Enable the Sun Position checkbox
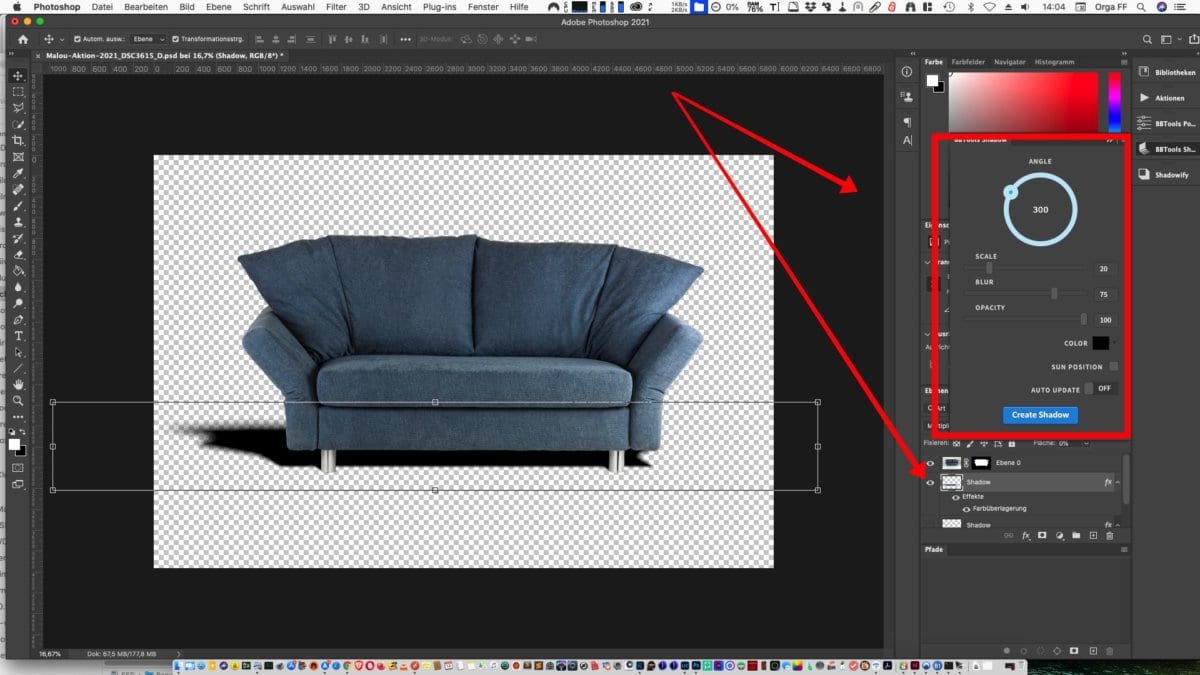This screenshot has width=1200, height=675. click(1113, 367)
